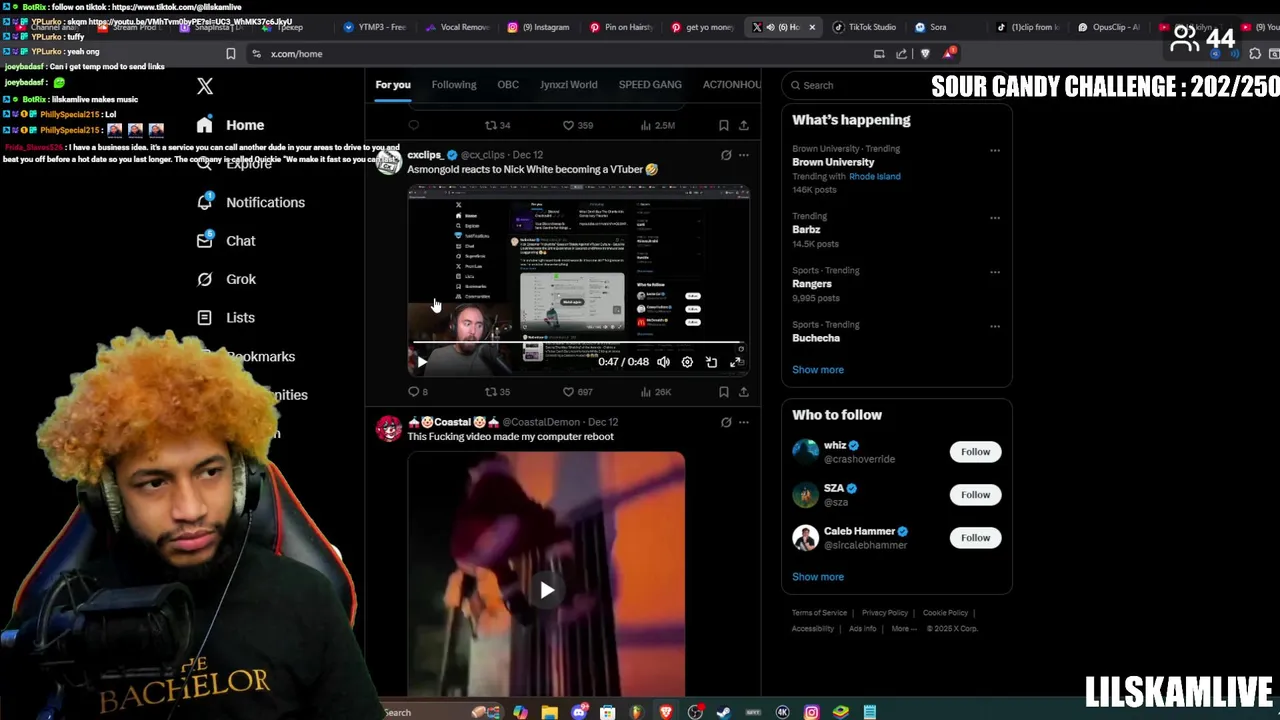Open OBS Studio from the taskbar
Viewport: 1280px width, 720px height.
(695, 712)
